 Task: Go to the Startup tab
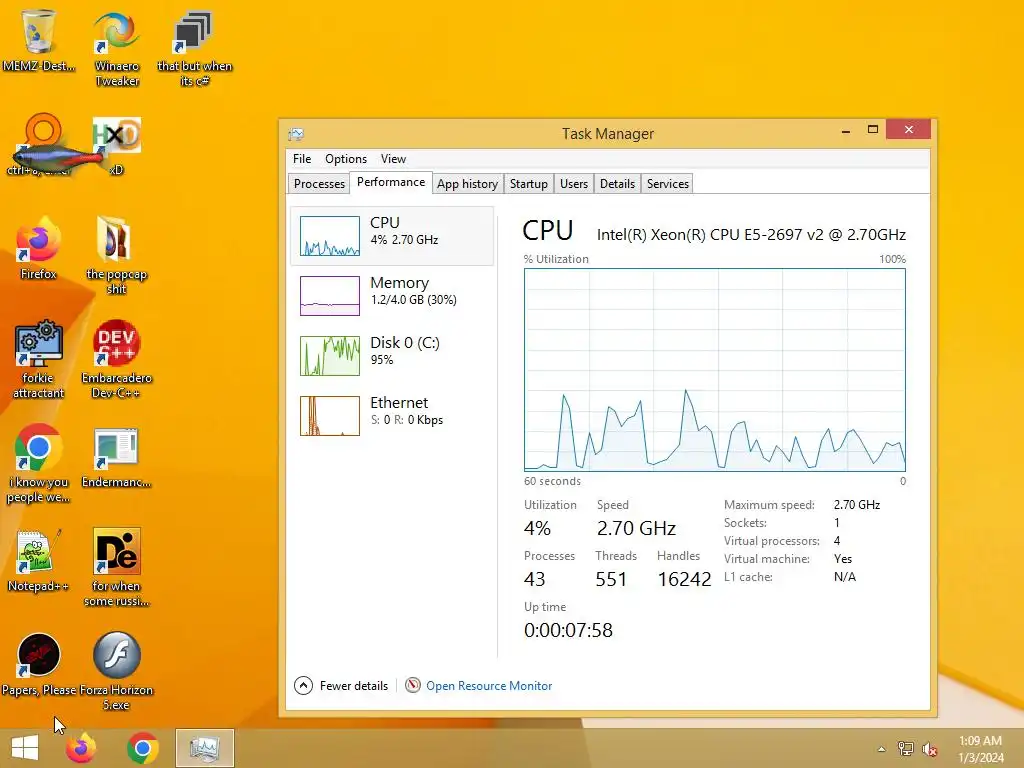[x=529, y=184]
